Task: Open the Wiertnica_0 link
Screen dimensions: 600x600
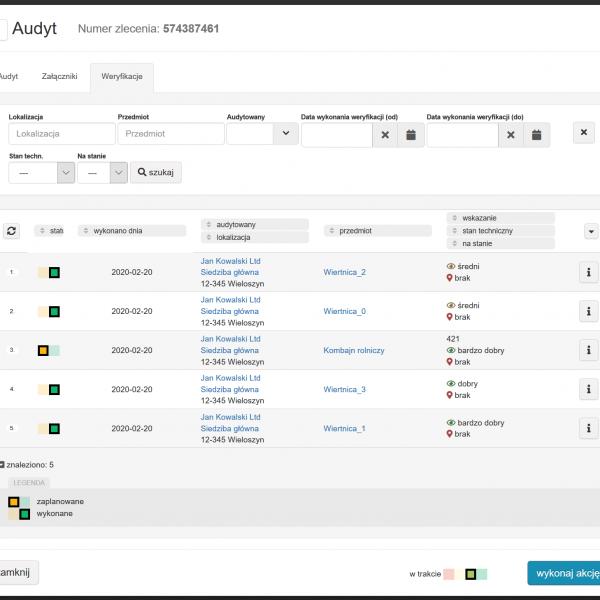Action: tap(344, 311)
